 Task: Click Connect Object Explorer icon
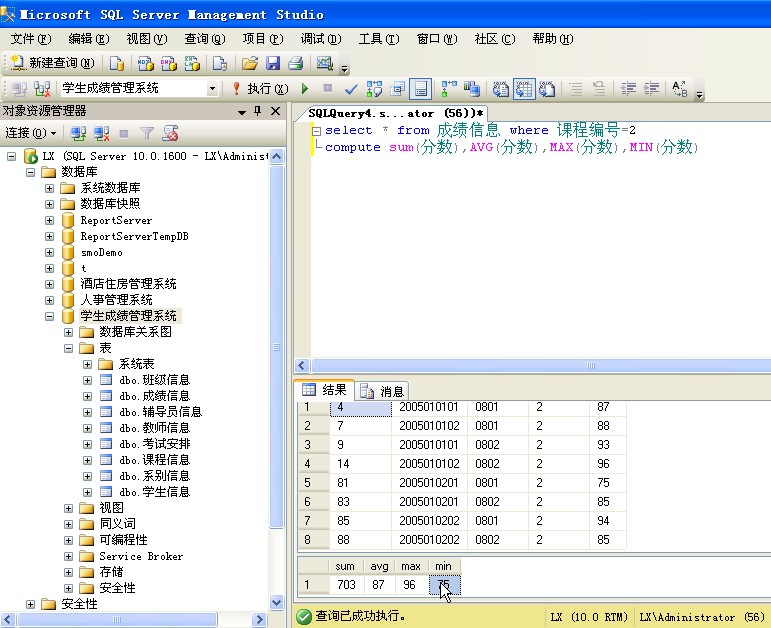point(78,133)
